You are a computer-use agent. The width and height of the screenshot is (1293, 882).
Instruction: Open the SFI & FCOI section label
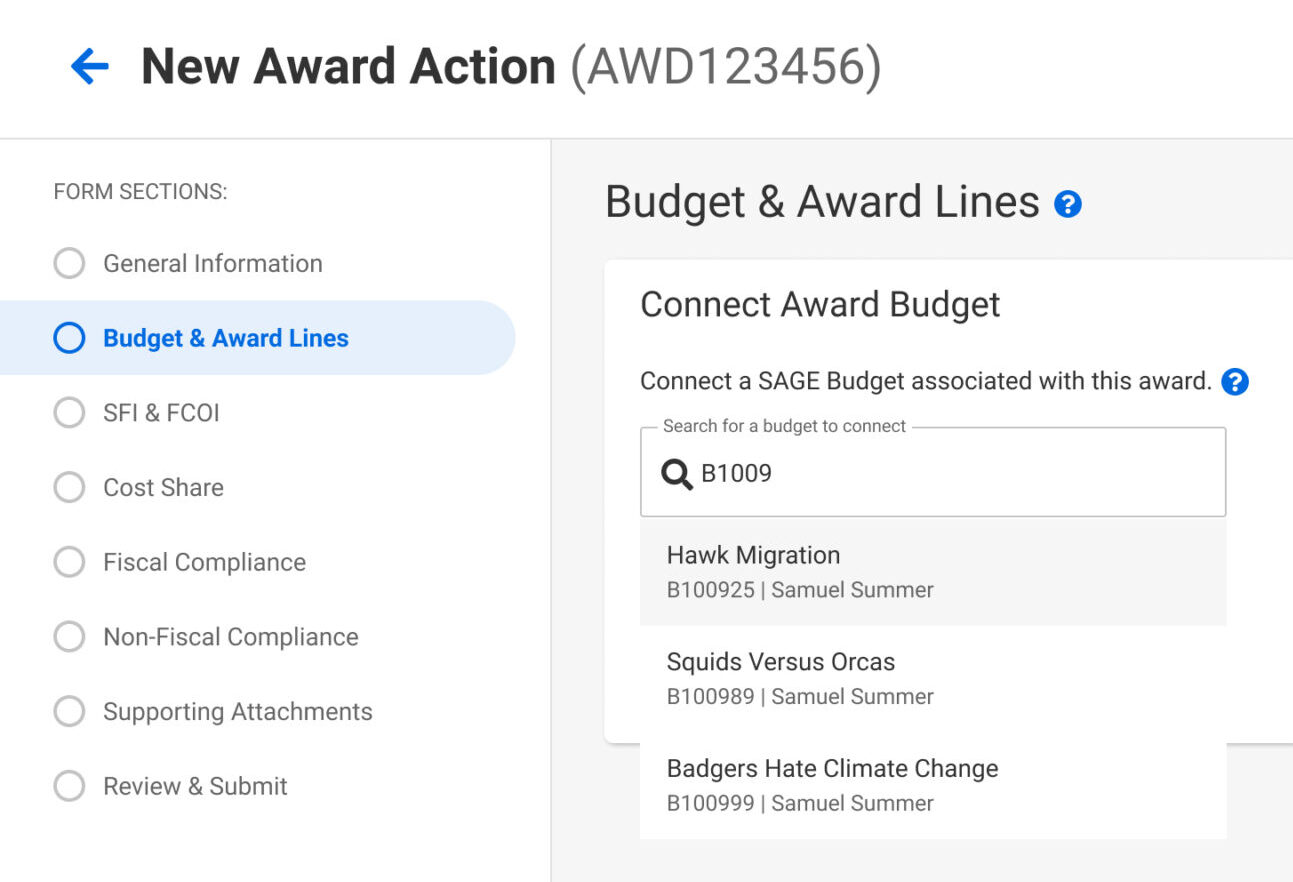161,412
